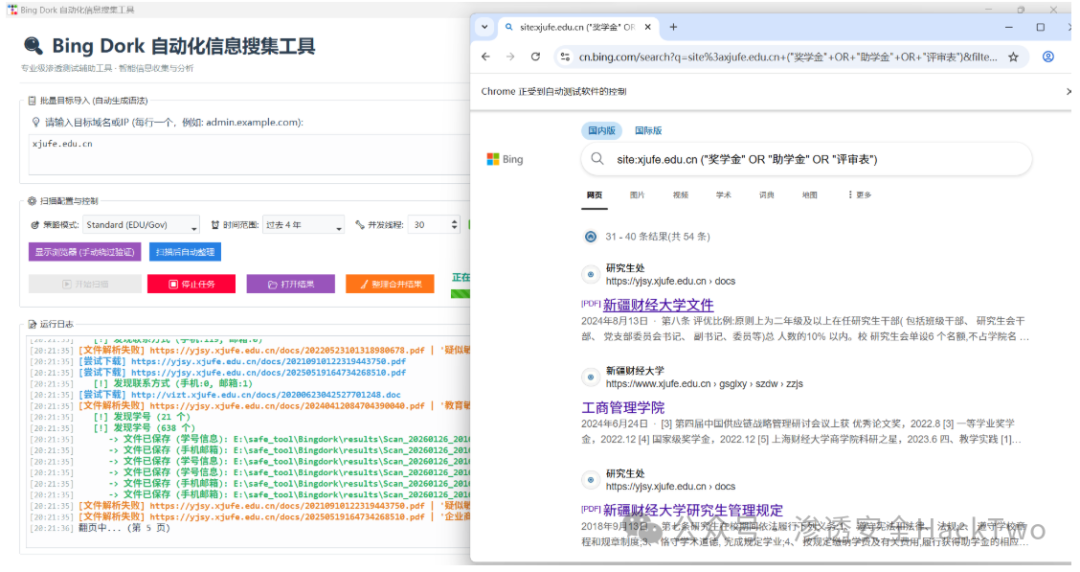1080x572 pixels.
Task: Toggle 显示浏览器 (手动绕过验证) purple button
Action: click(x=85, y=252)
